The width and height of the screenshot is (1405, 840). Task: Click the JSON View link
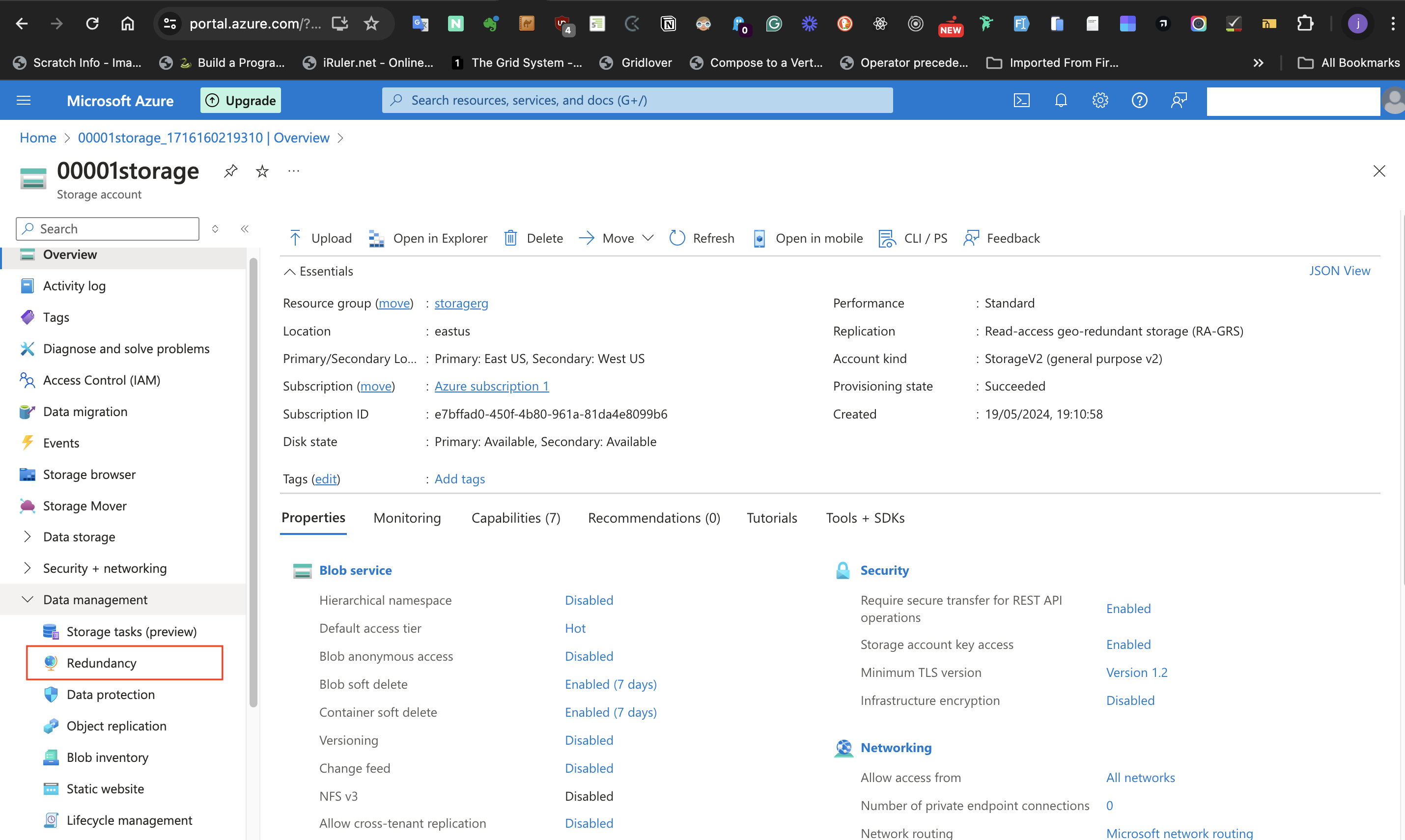(1339, 271)
